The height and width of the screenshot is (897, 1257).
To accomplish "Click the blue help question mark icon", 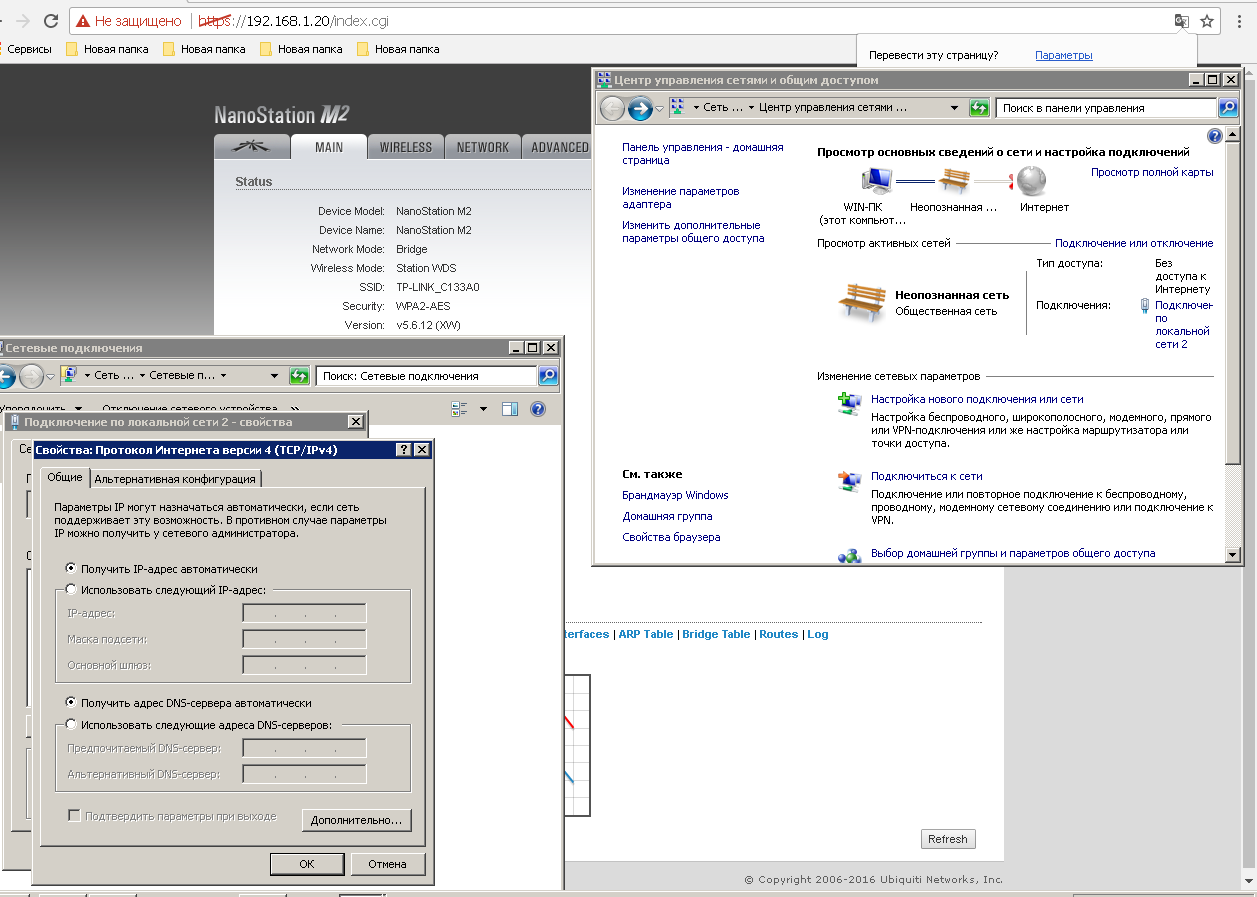I will 1215,136.
